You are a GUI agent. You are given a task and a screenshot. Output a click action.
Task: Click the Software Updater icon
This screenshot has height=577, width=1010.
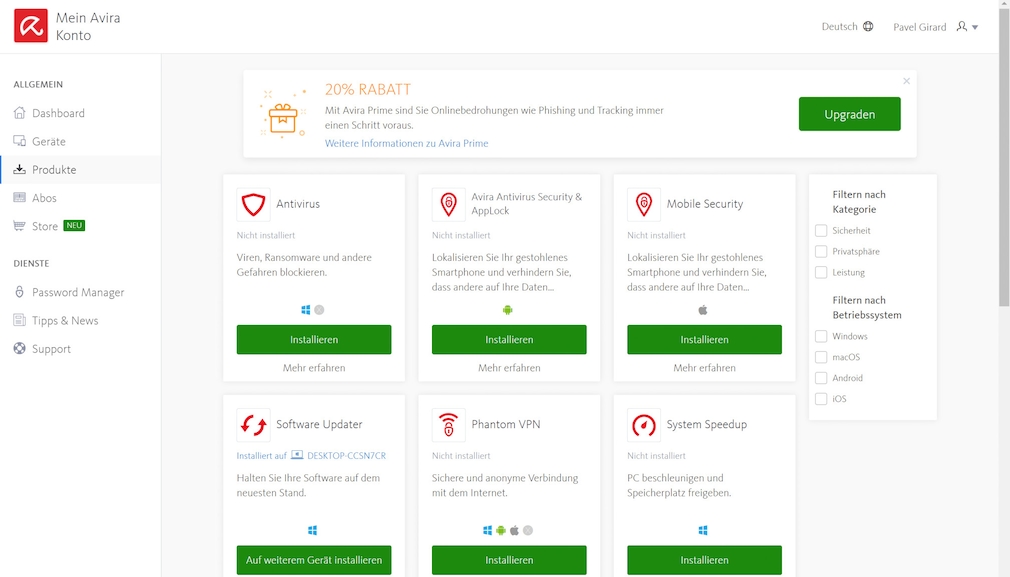[x=254, y=425]
